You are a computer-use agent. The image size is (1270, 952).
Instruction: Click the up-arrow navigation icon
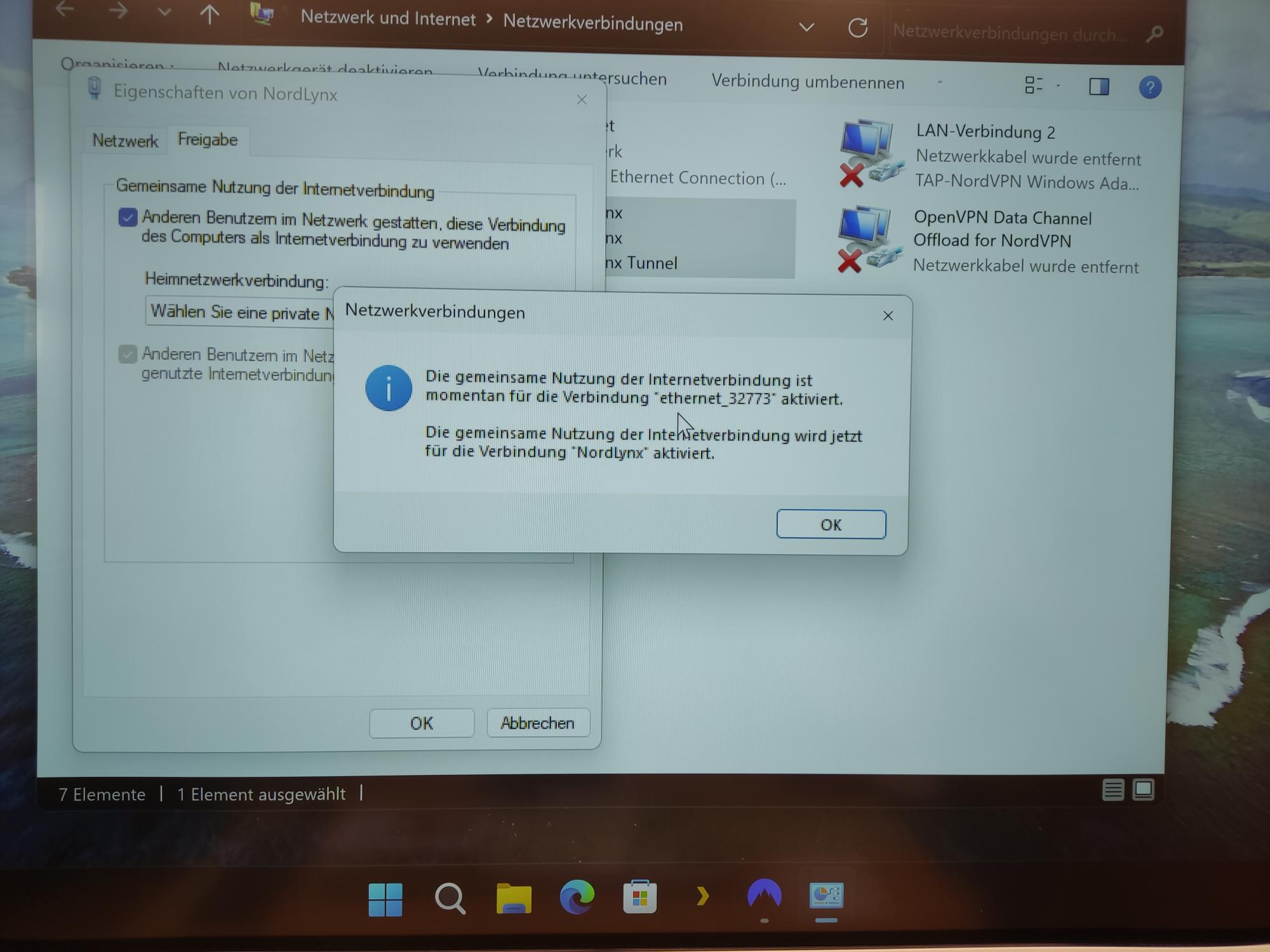(210, 14)
